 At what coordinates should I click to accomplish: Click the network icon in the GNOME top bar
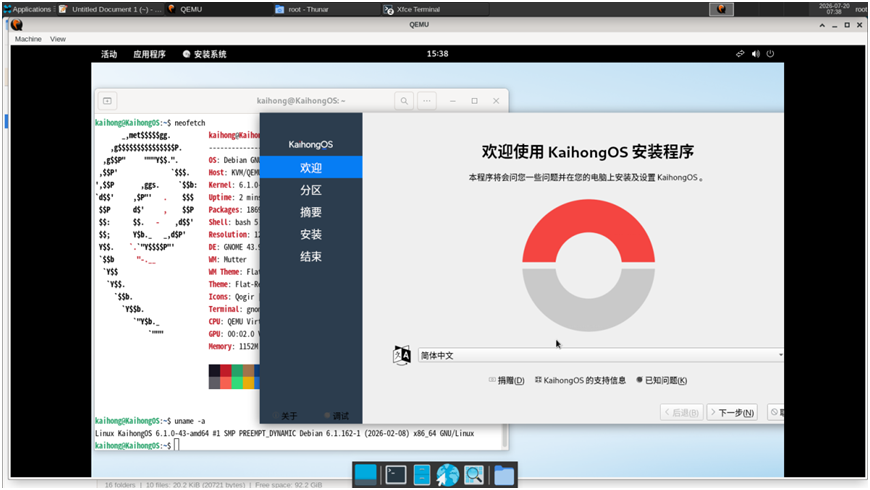tap(740, 54)
